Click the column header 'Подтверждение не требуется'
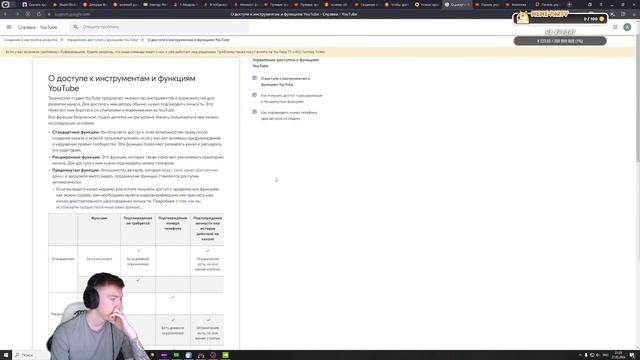 tap(138, 221)
